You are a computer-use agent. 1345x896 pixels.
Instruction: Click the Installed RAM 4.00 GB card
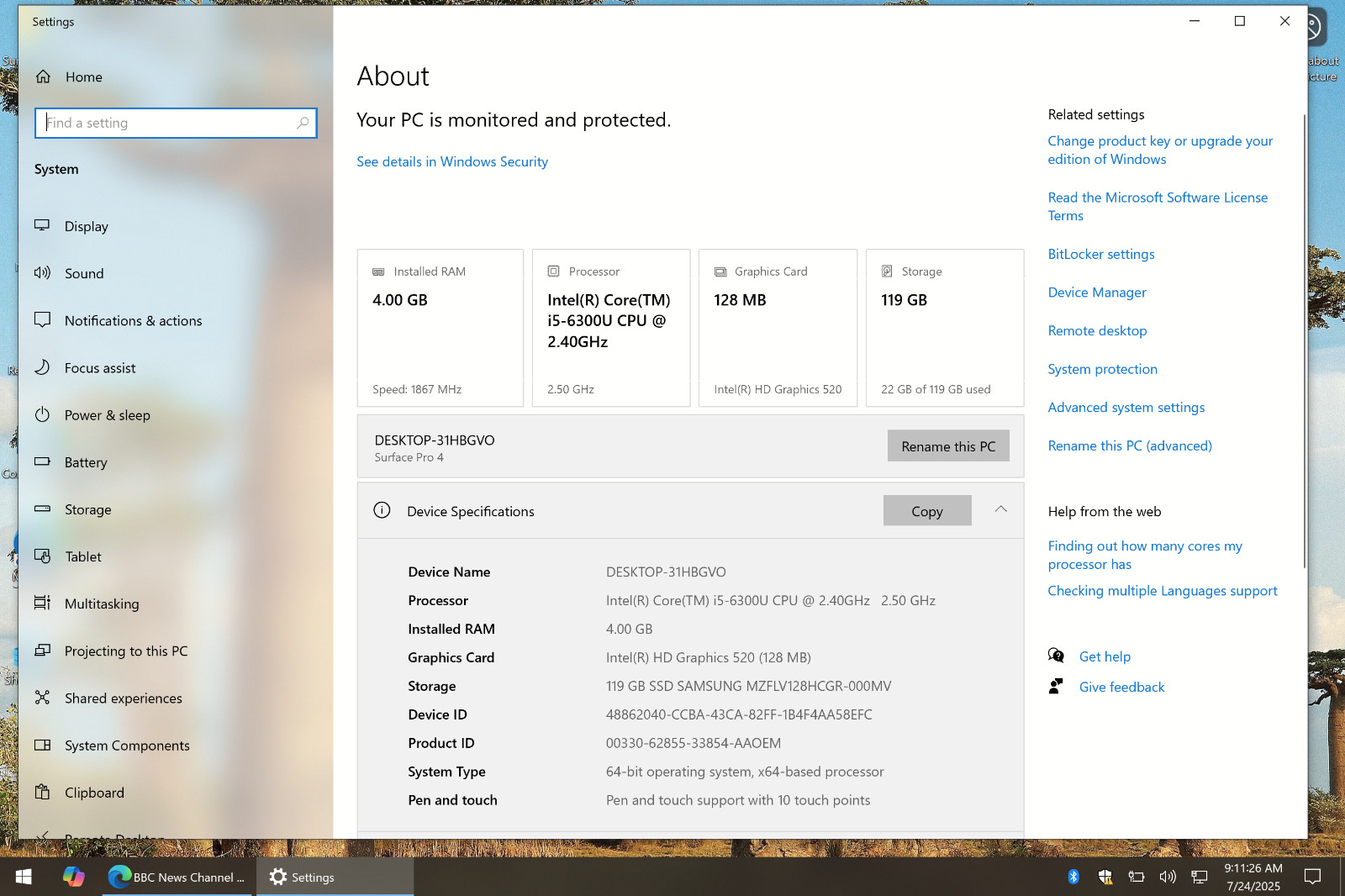tap(440, 328)
